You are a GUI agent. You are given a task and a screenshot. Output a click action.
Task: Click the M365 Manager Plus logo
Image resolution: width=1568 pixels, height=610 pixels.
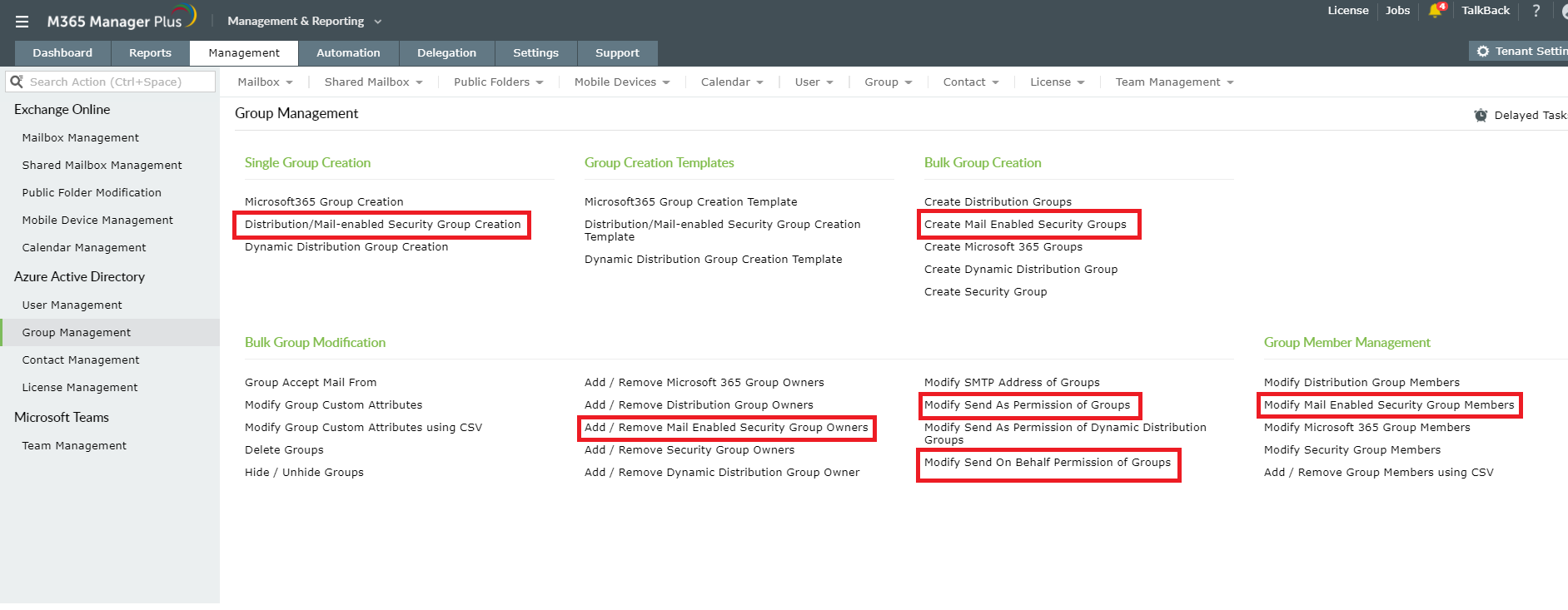122,18
